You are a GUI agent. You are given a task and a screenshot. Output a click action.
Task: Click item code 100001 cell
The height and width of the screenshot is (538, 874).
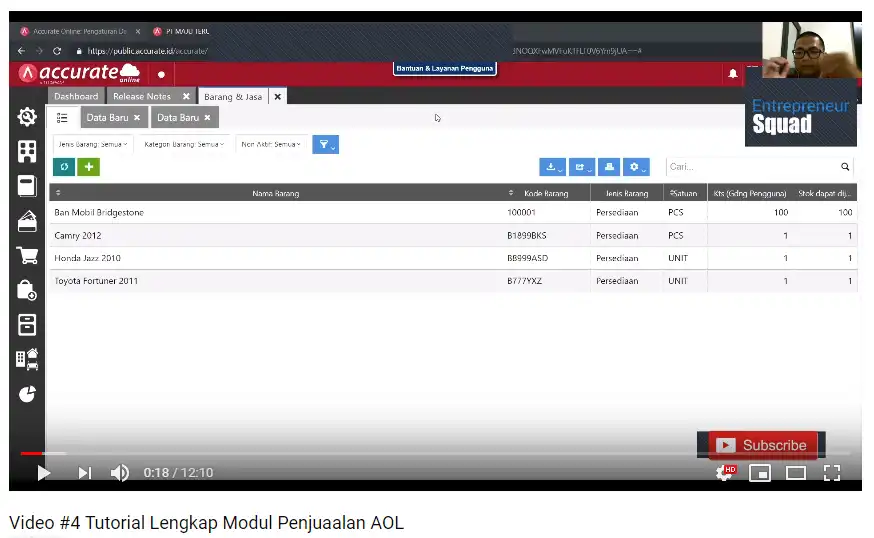521,212
